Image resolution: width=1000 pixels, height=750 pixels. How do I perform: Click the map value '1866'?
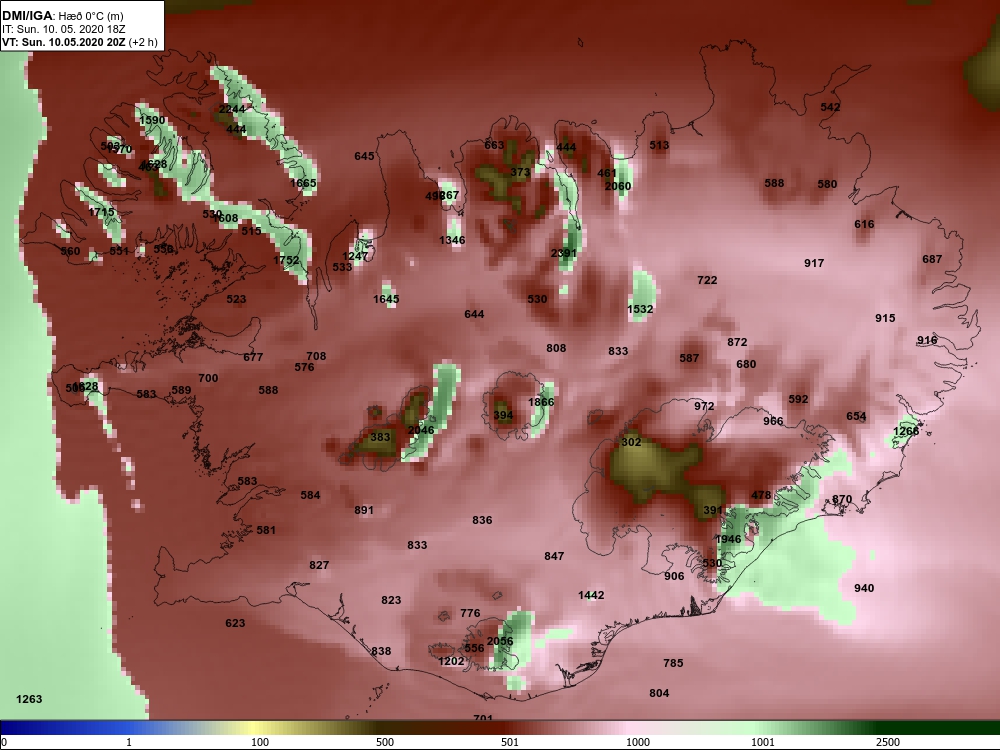tap(541, 402)
